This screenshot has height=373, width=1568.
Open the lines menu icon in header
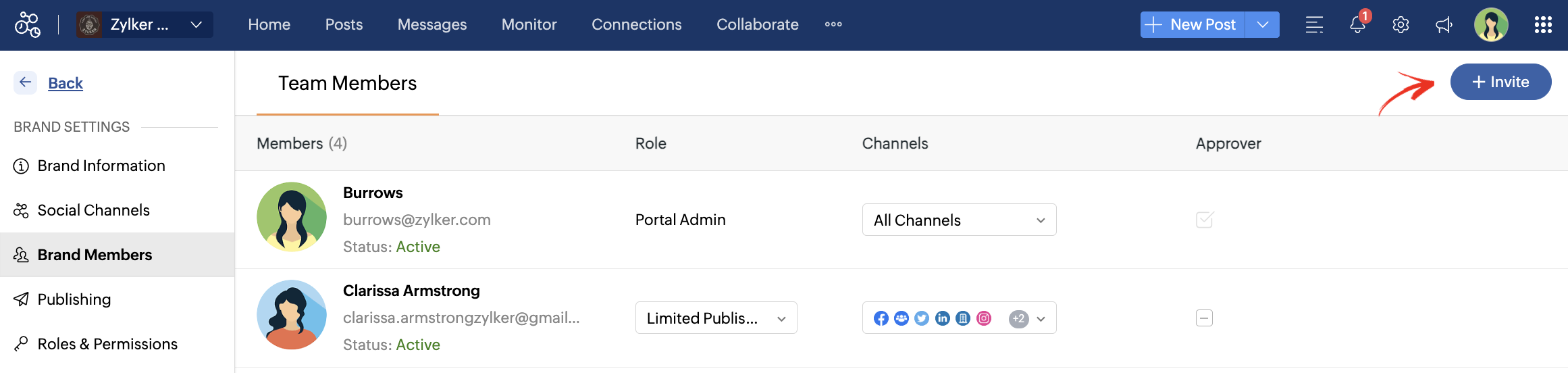1314,25
